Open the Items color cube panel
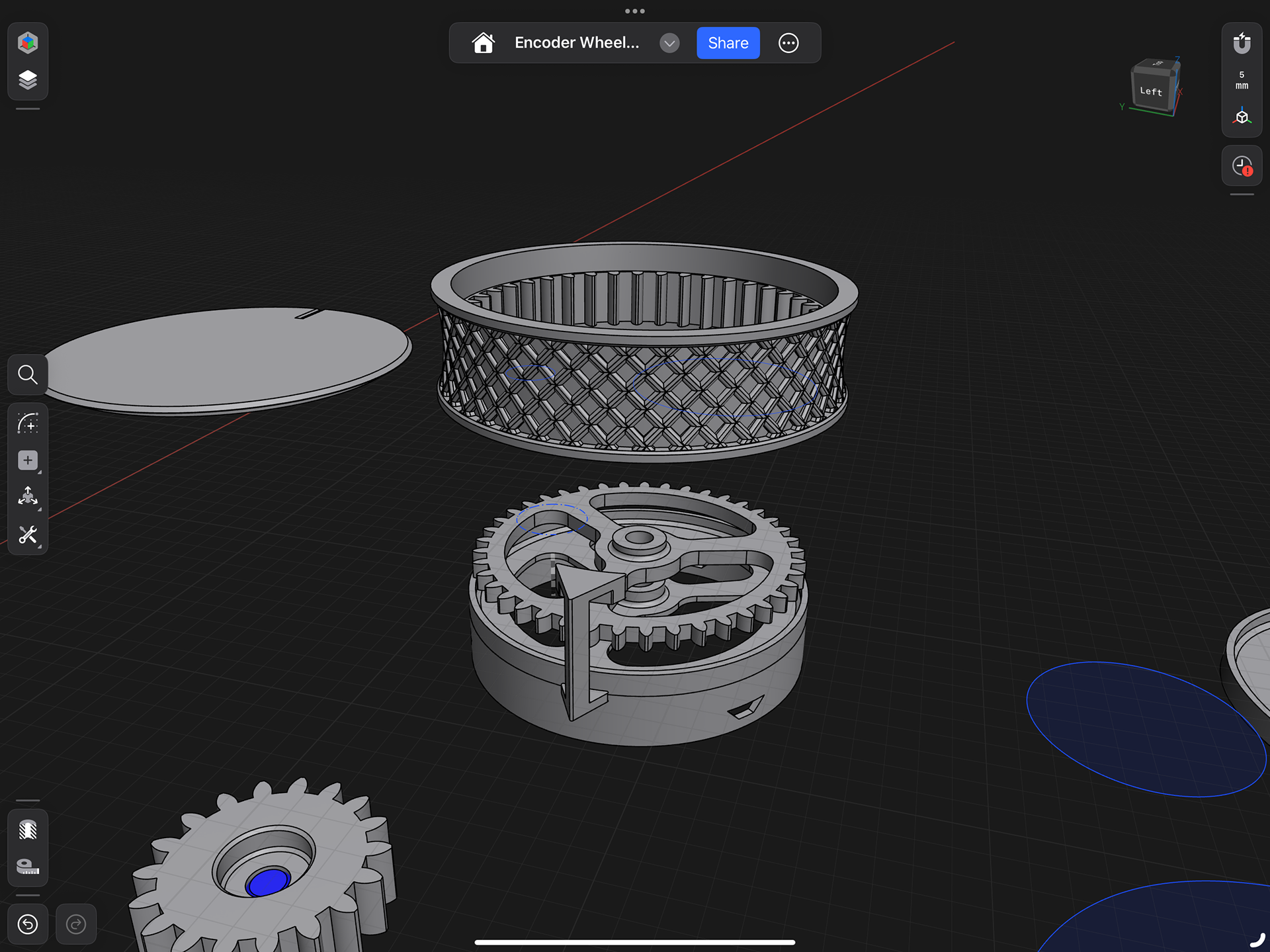This screenshot has width=1270, height=952. pos(28,43)
